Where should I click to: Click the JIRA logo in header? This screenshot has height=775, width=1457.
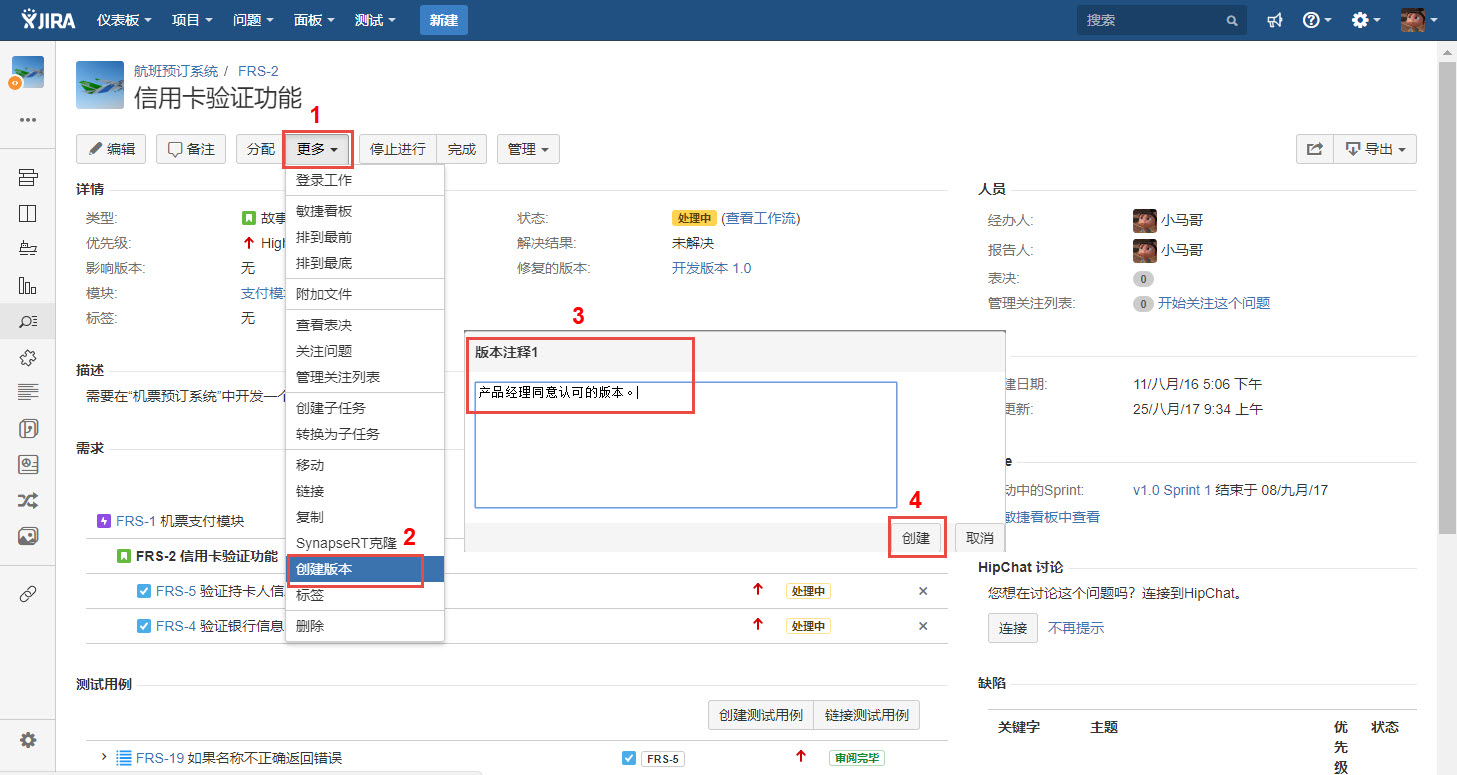[46, 20]
